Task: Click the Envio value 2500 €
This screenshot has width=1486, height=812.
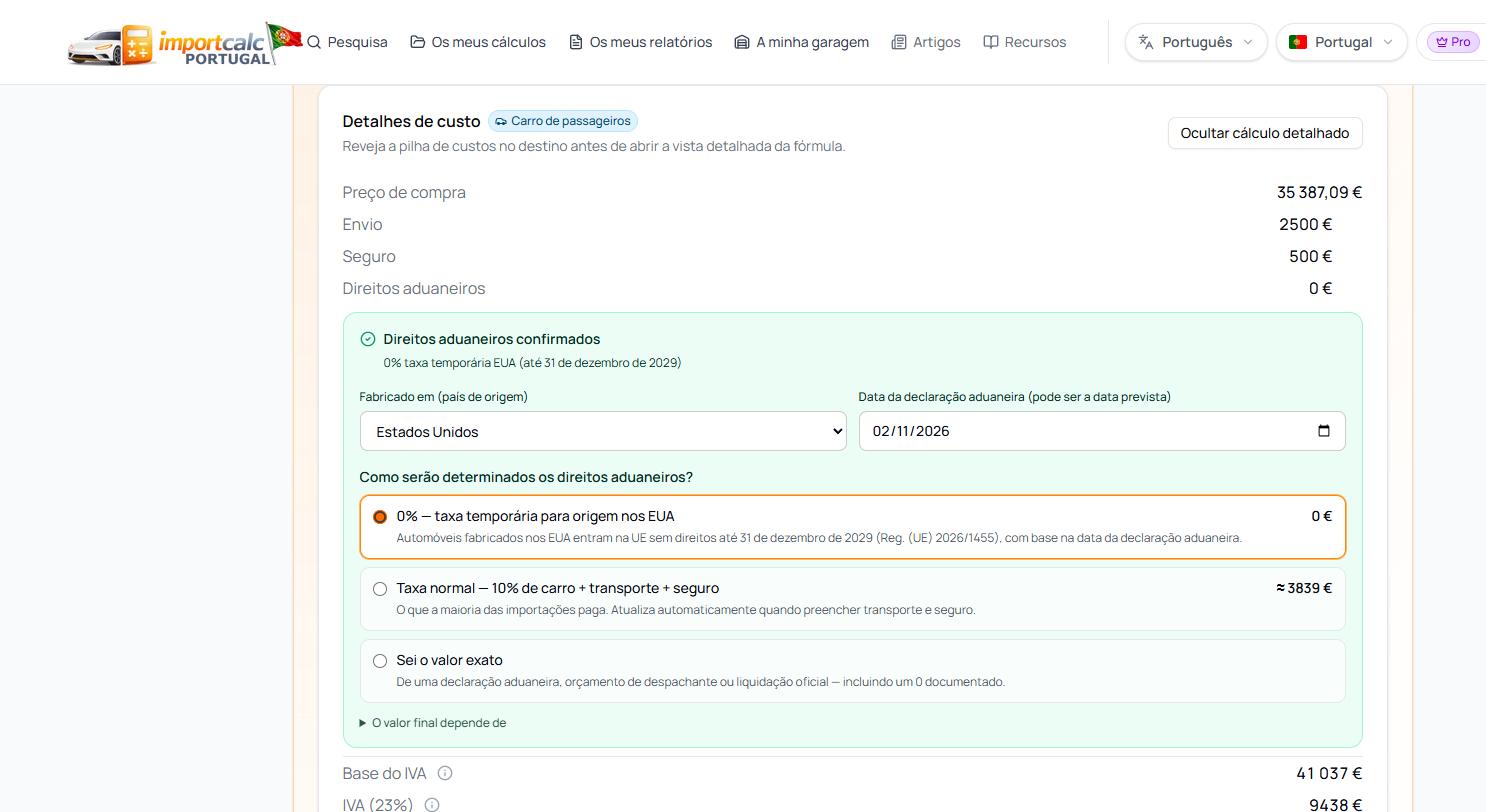Action: tap(1306, 224)
